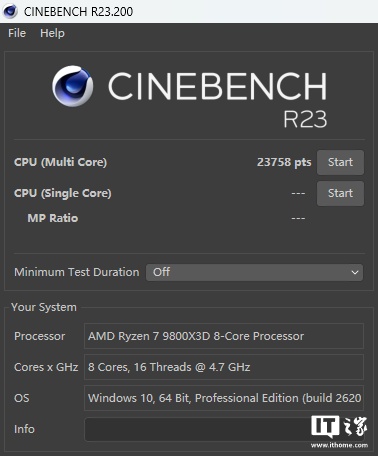Click the CPU (Single Core) label

click(x=63, y=193)
